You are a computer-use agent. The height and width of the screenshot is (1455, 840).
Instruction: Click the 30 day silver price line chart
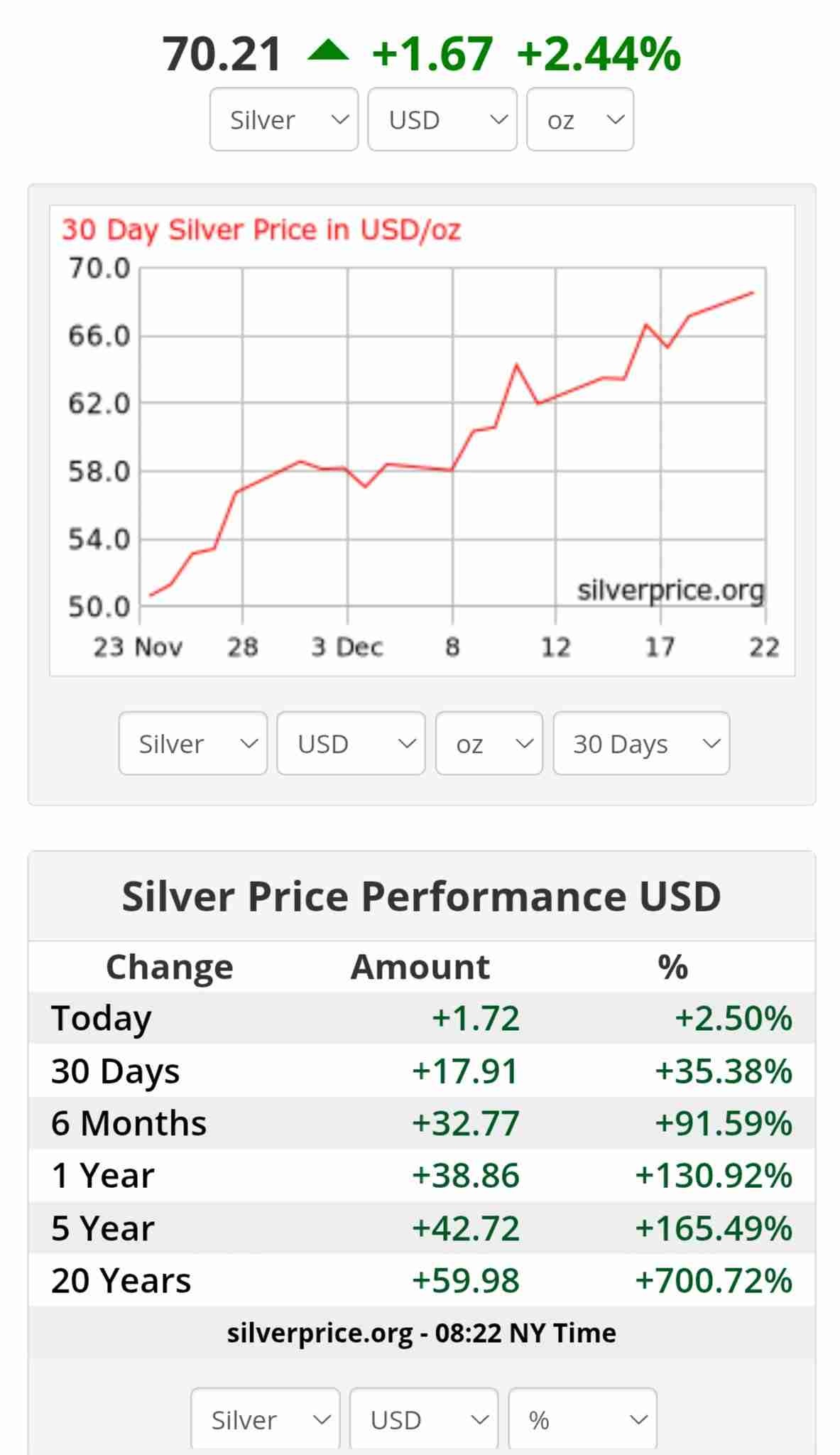[452, 438]
